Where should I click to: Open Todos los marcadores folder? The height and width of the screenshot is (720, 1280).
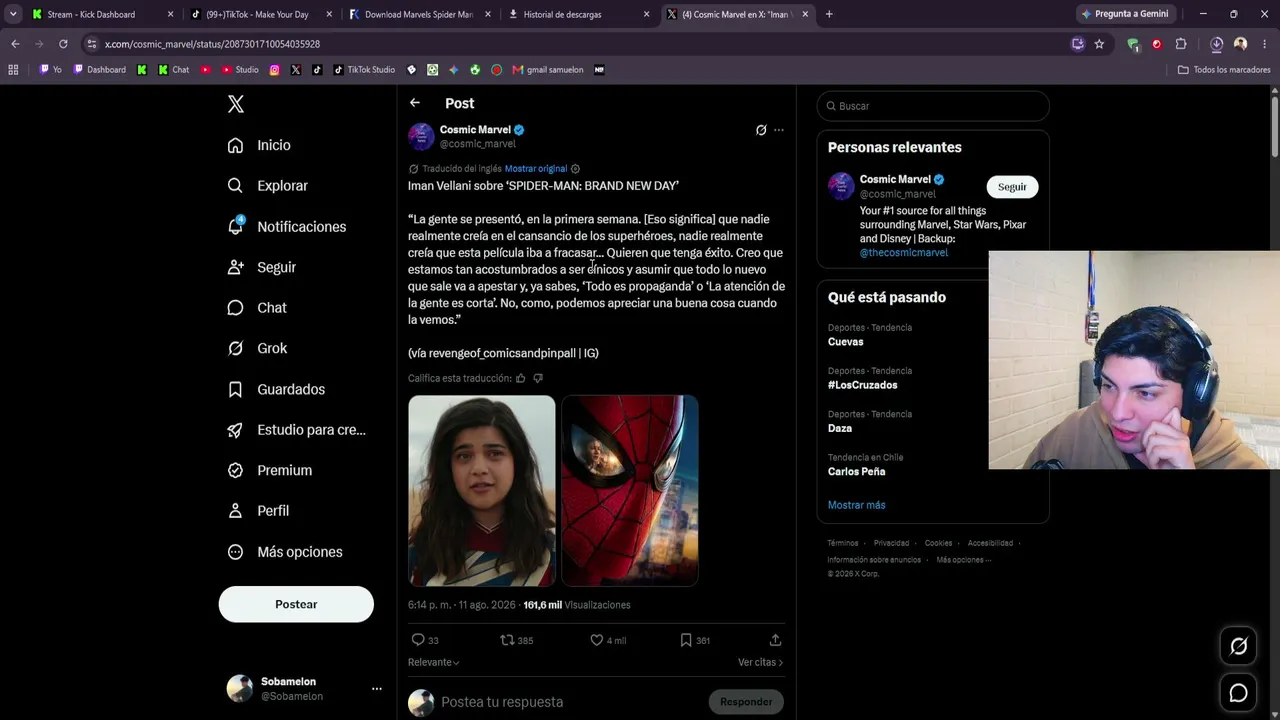1224,70
